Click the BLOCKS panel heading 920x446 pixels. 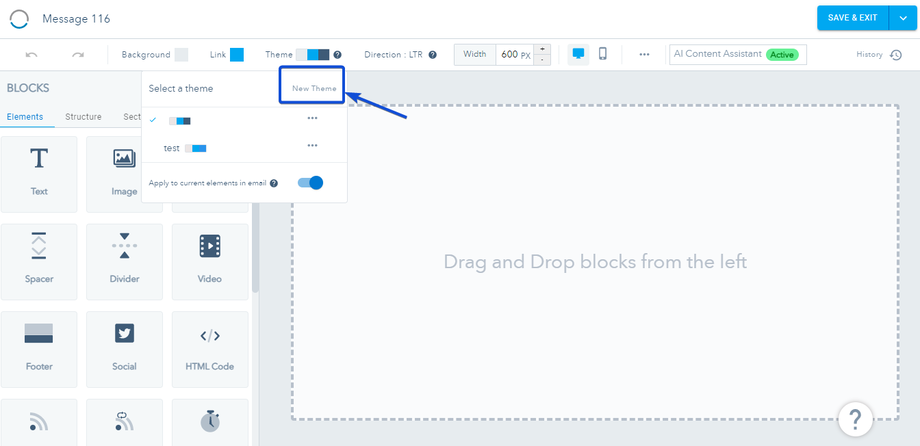pyautogui.click(x=28, y=89)
